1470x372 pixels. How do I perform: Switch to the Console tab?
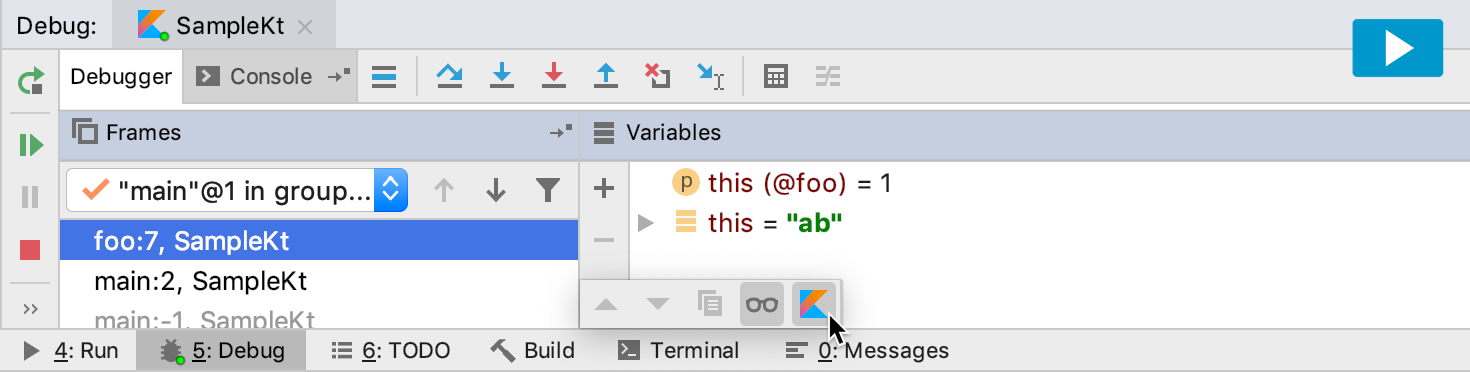[x=257, y=76]
